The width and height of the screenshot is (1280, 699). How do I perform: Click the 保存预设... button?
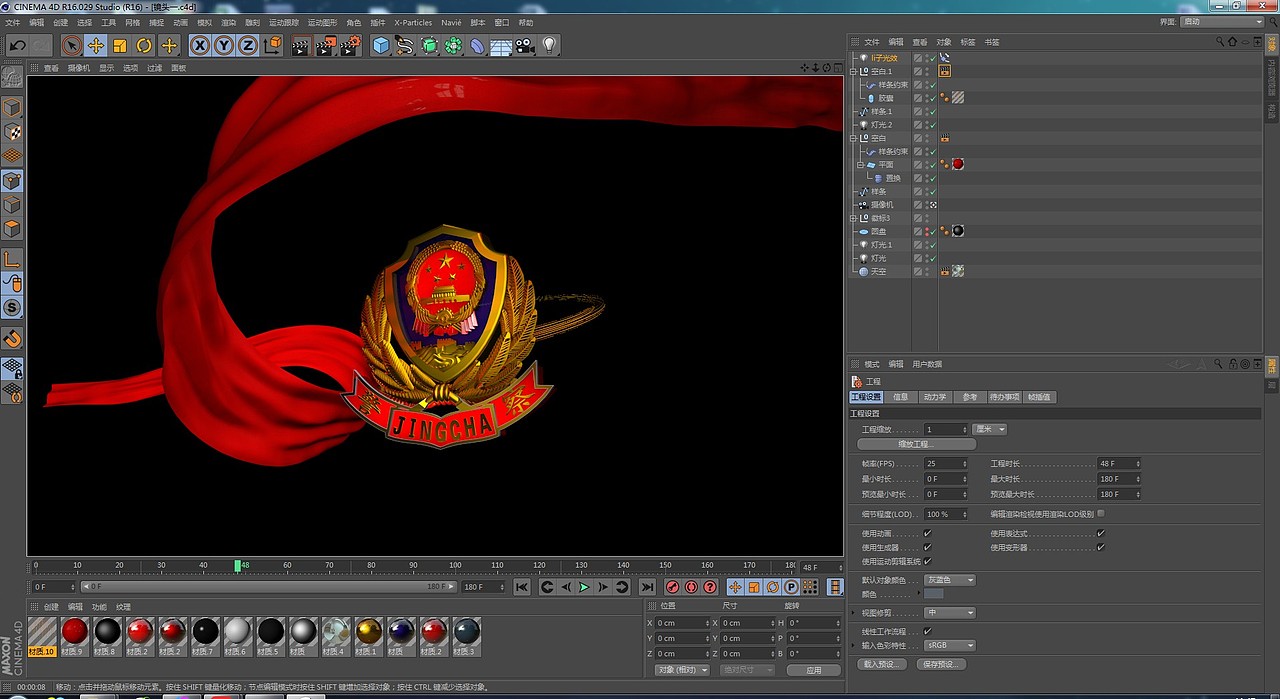[x=942, y=664]
